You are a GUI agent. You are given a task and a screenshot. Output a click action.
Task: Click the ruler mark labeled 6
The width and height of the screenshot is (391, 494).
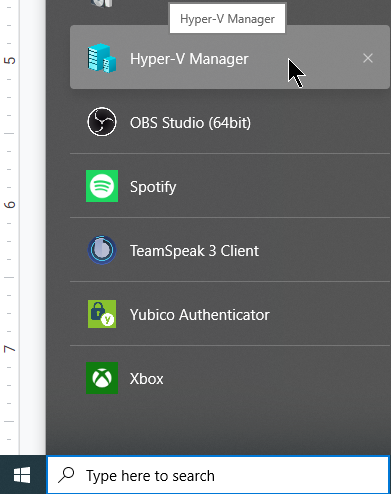(x=10, y=205)
